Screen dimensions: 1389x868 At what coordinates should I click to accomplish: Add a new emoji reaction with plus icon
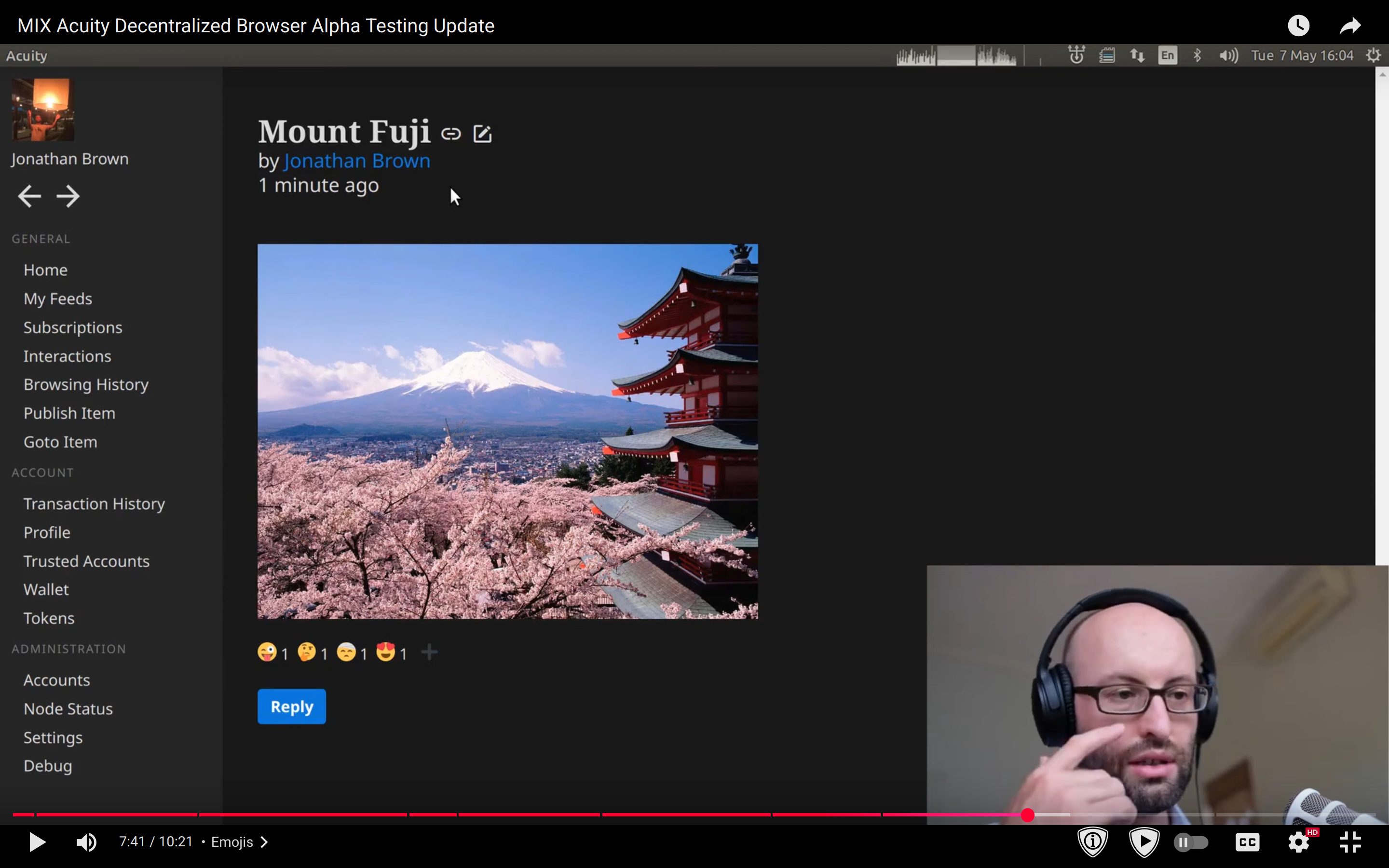(x=429, y=653)
